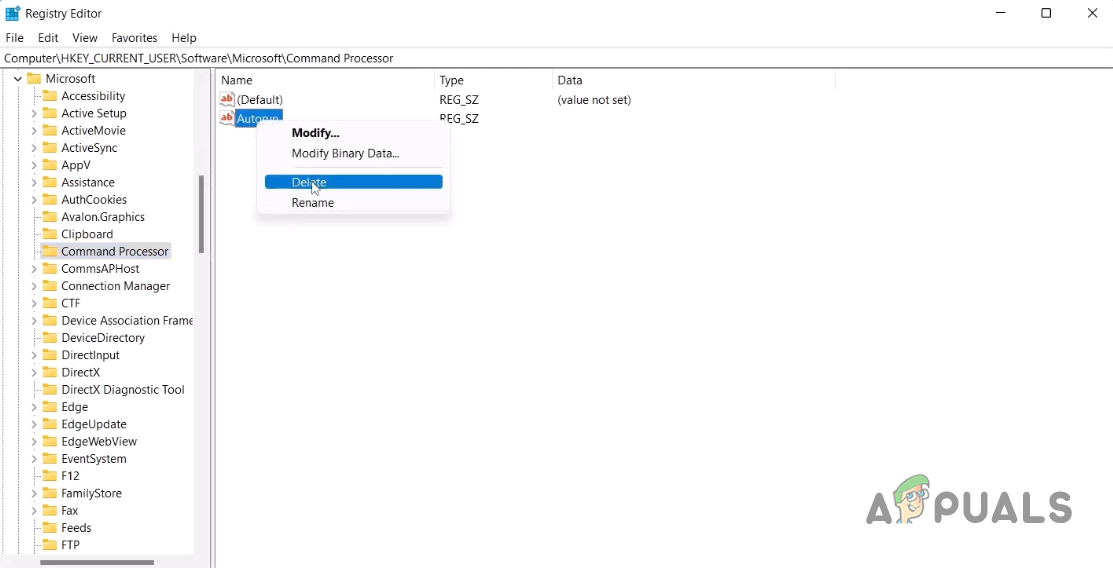The width and height of the screenshot is (1113, 568).
Task: Click the Autorun string value icon
Action: [227, 118]
